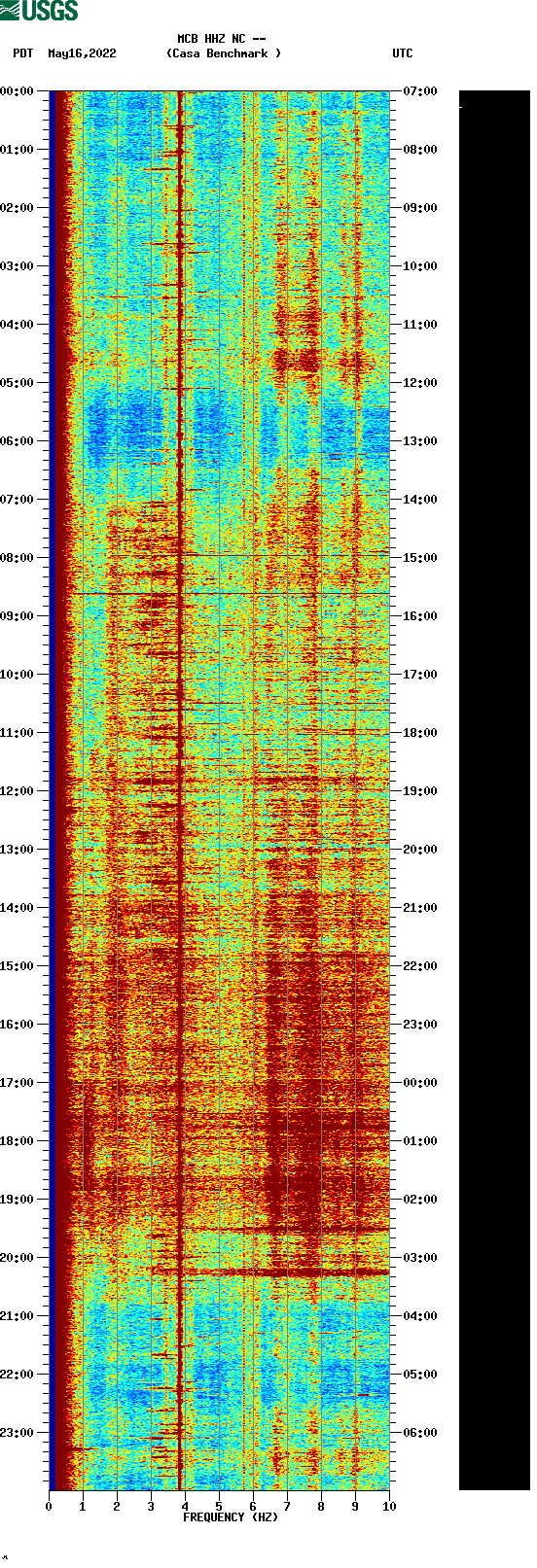537x1568 pixels.
Task: Click the 03:00 PDT time label
Action: (x=17, y=266)
